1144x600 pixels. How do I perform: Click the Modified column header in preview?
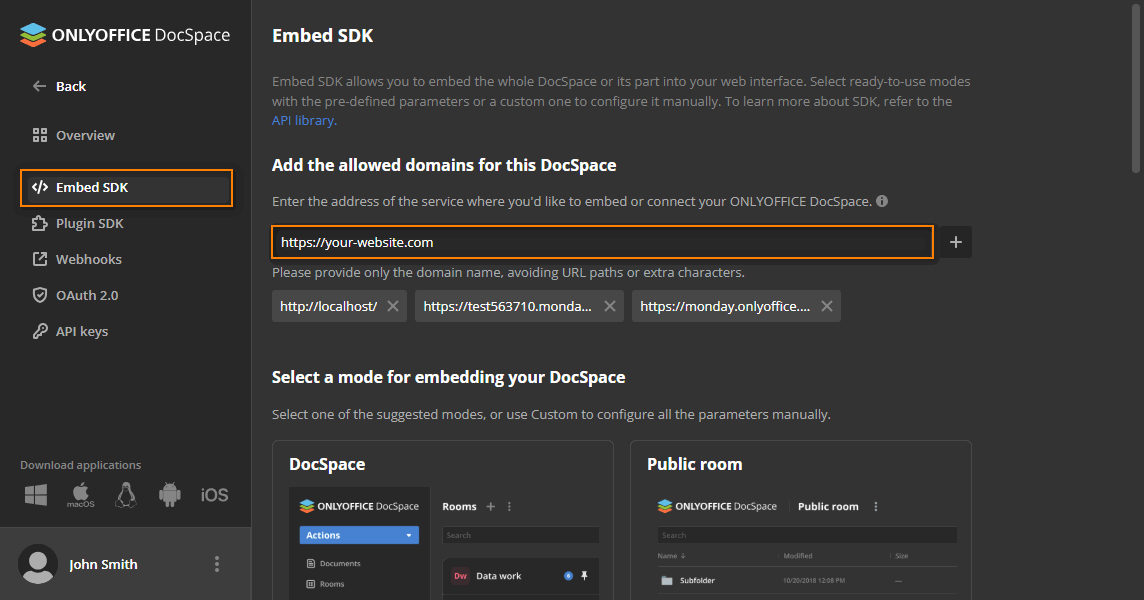point(797,555)
